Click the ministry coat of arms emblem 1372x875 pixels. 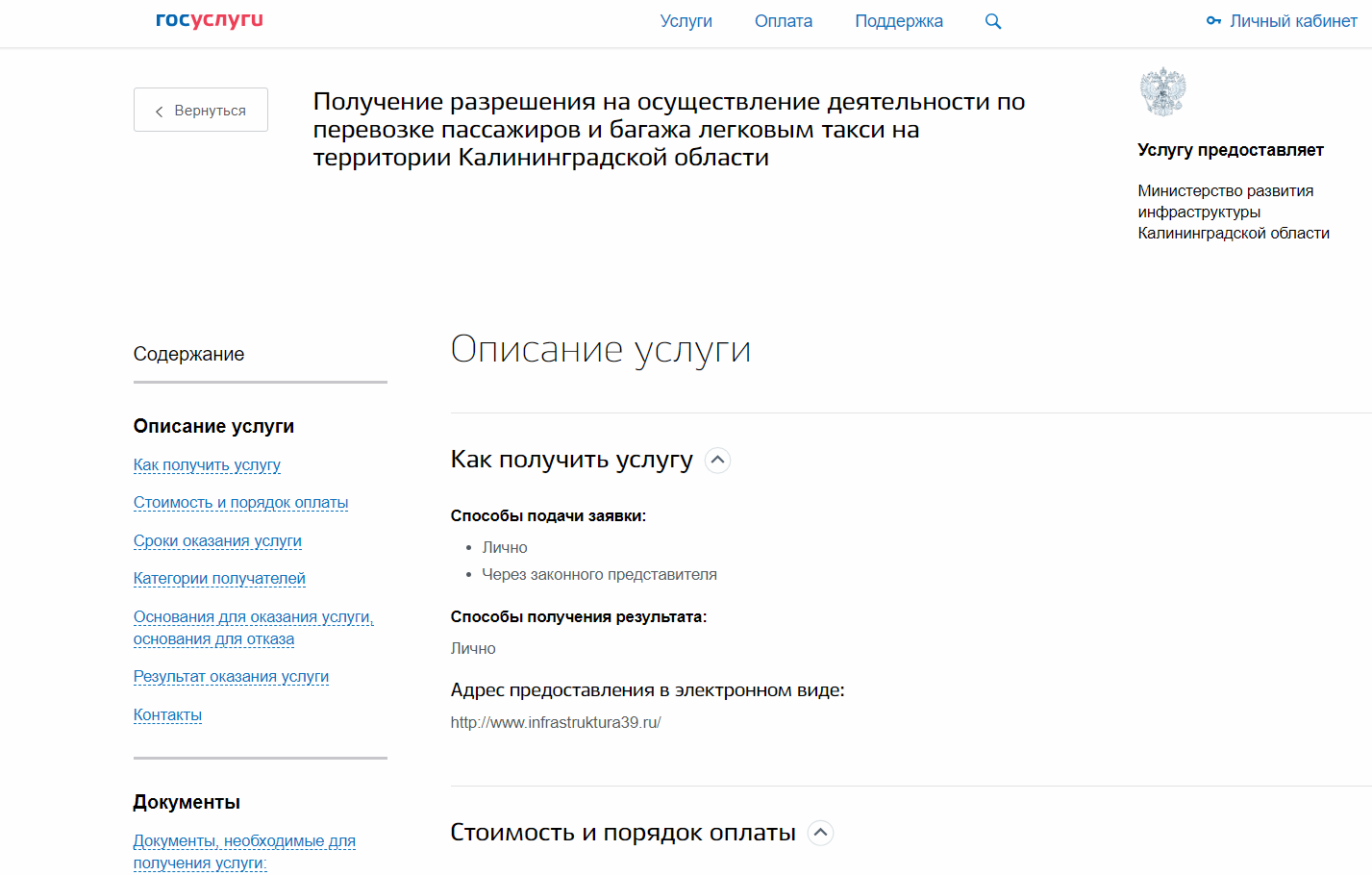[1162, 92]
